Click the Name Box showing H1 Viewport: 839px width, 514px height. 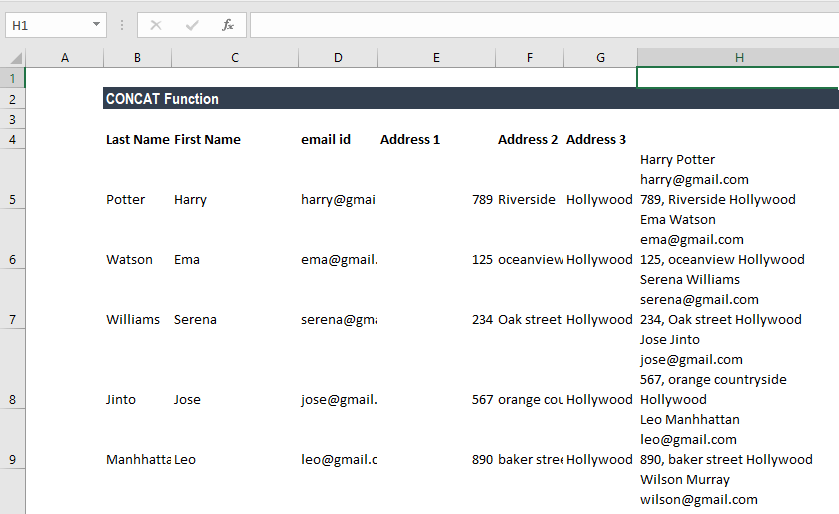click(x=56, y=25)
